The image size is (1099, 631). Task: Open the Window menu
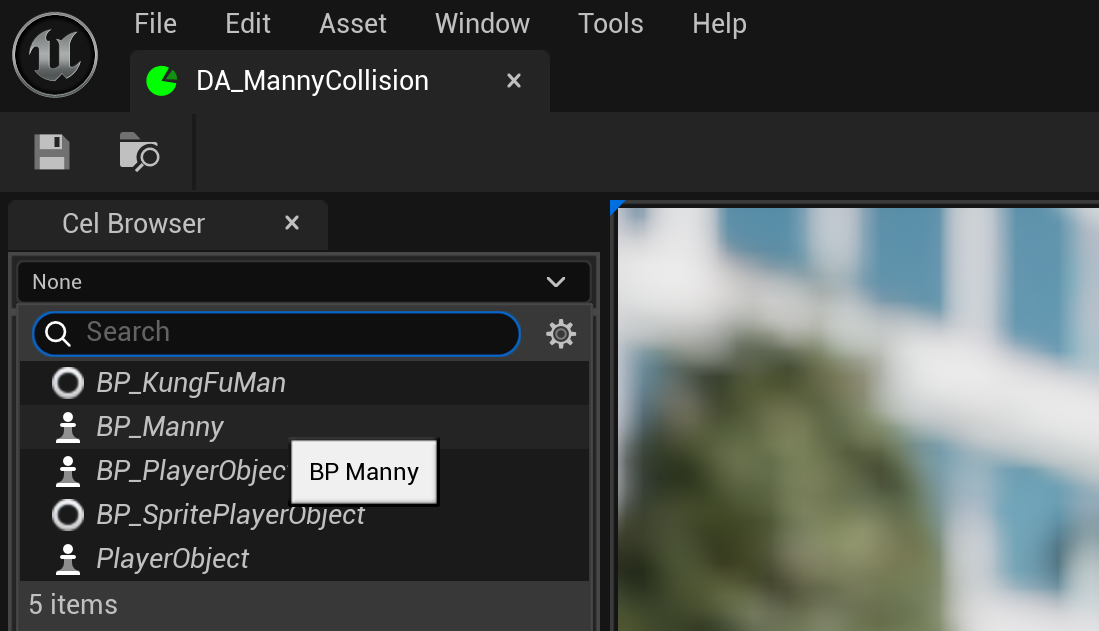pyautogui.click(x=482, y=23)
